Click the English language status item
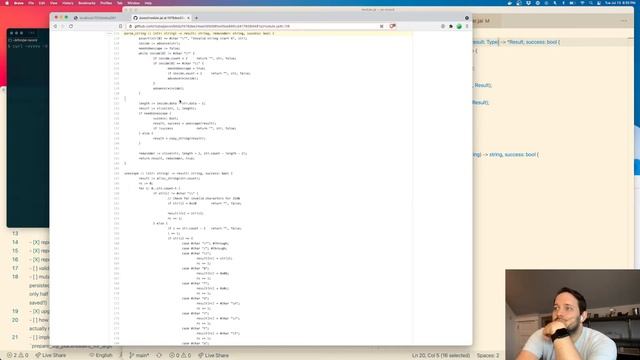 (x=101, y=356)
